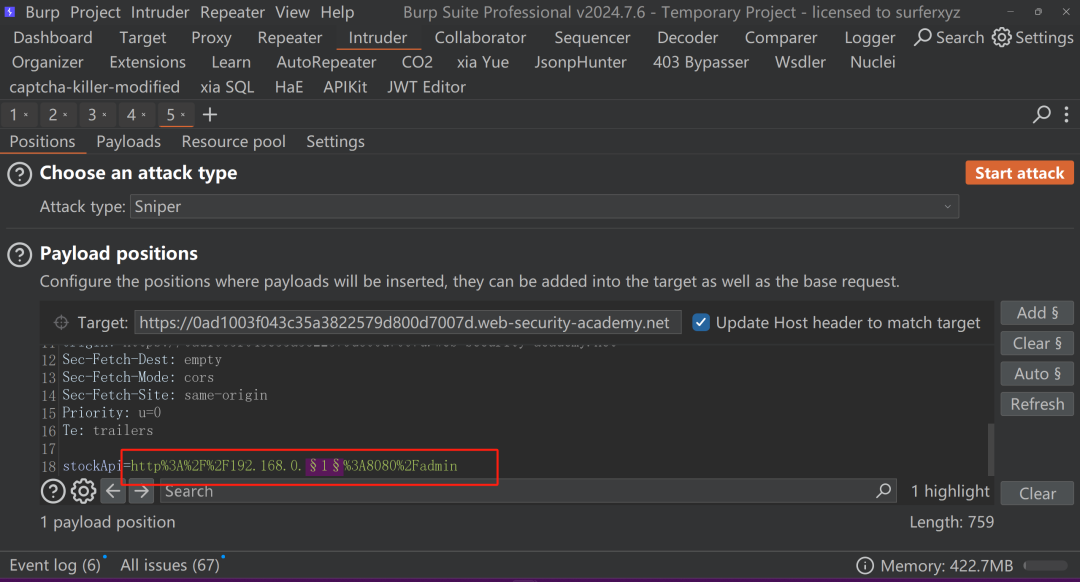The image size is (1080, 582).
Task: Open the Learn tab
Action: click(x=231, y=63)
